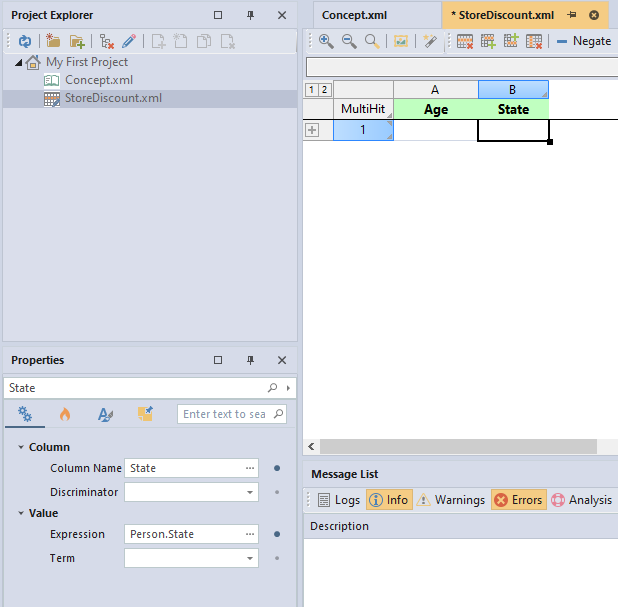Viewport: 618px width, 607px height.
Task: Select Concept.xml in the project tree
Action: tap(99, 80)
